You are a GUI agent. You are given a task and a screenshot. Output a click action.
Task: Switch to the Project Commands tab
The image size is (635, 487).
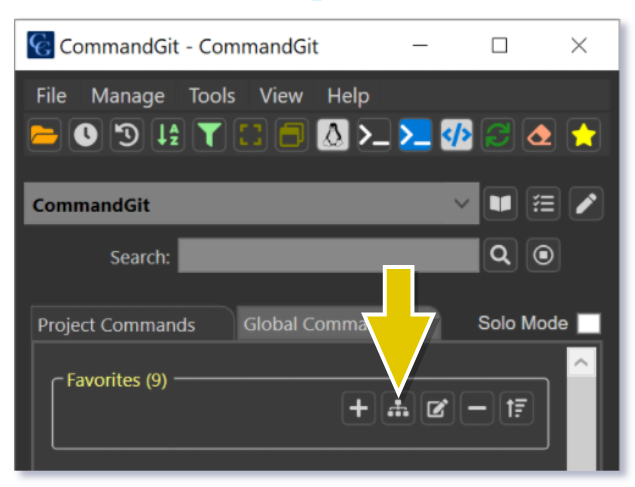[x=116, y=326]
